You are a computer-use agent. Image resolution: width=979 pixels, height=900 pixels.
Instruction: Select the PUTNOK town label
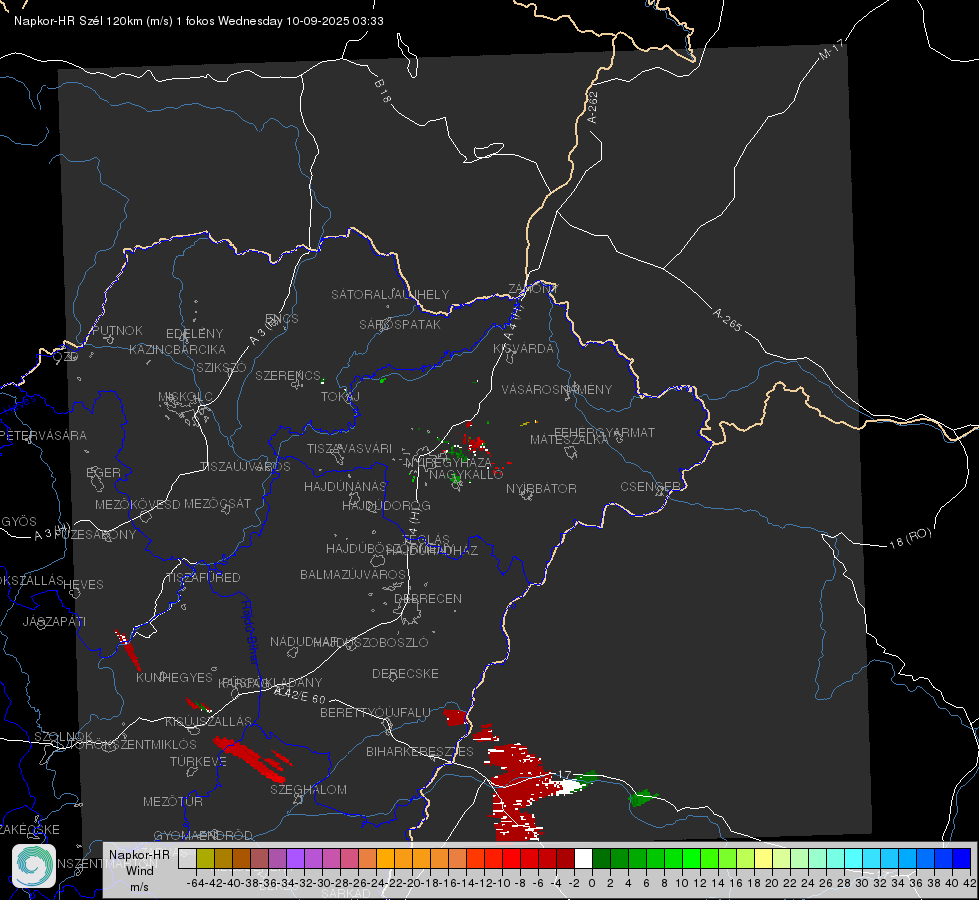117,330
